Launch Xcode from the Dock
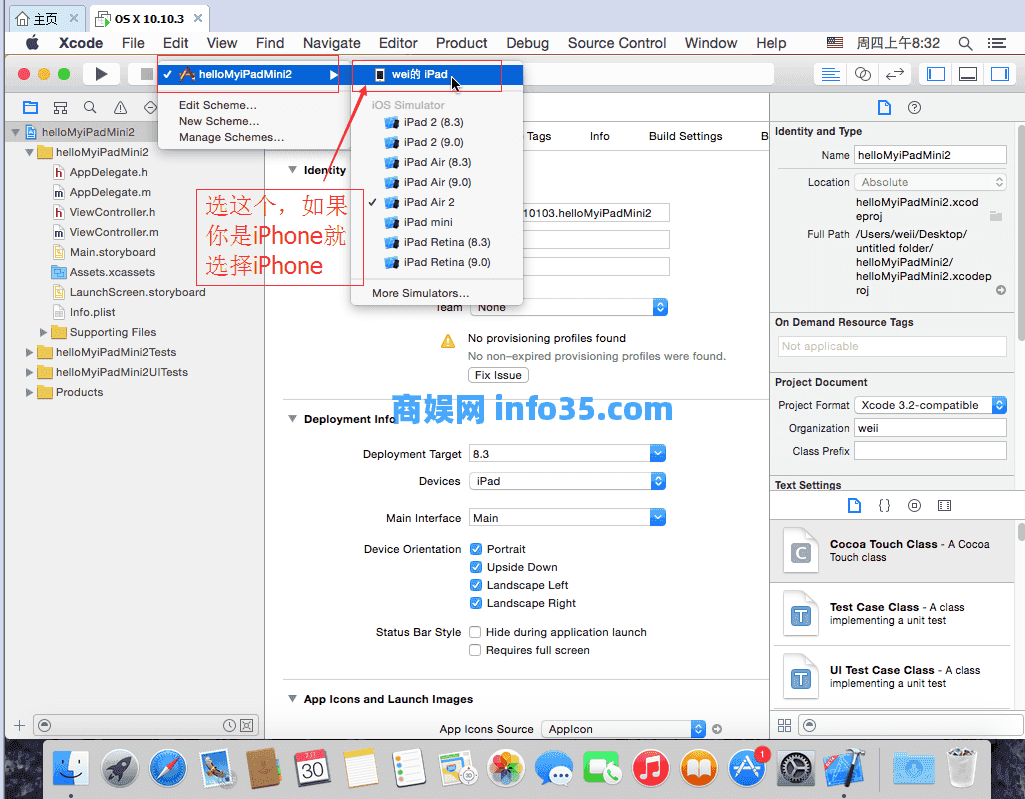 point(845,768)
